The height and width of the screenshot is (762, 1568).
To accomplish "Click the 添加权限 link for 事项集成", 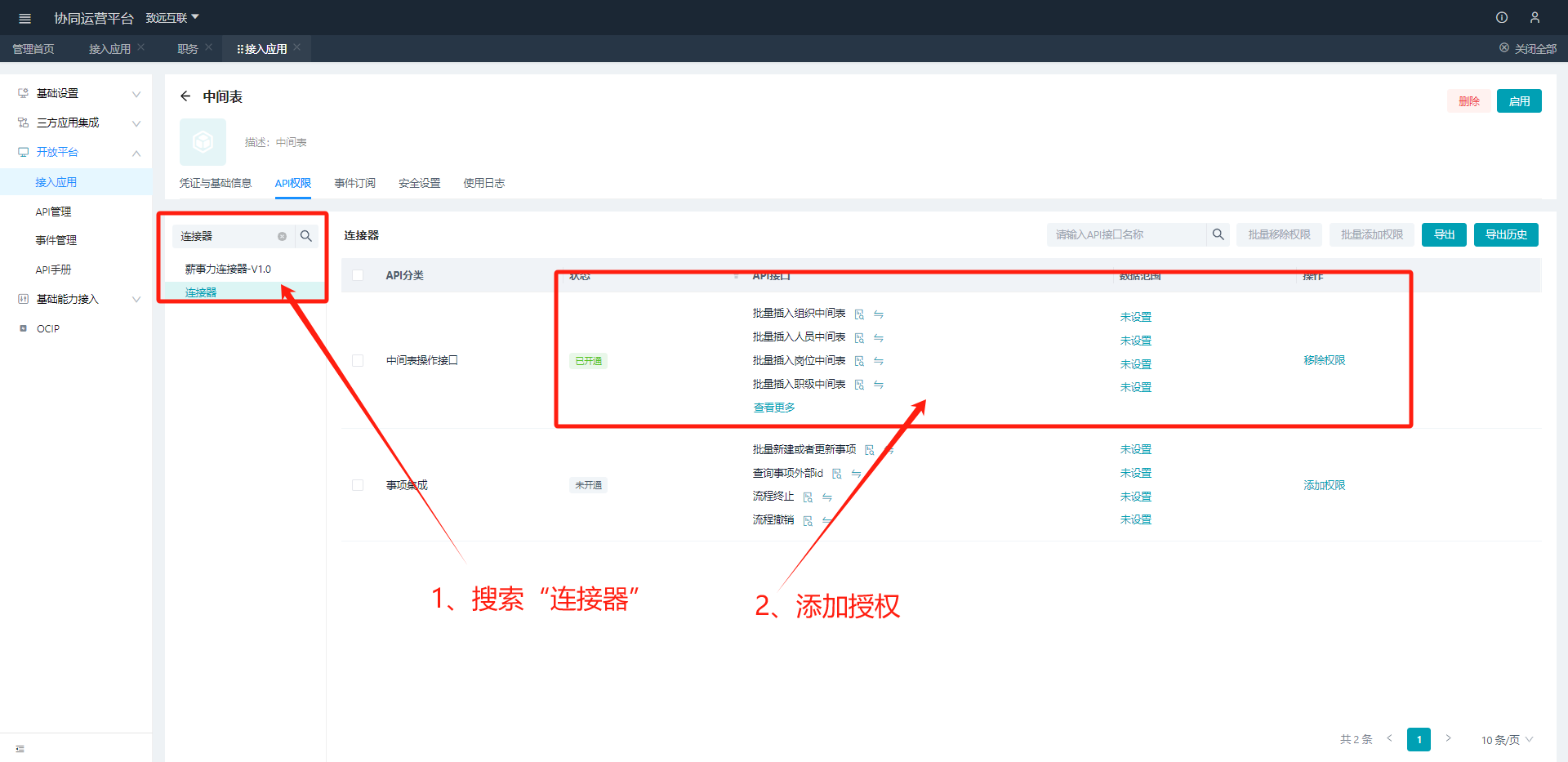I will (1325, 485).
